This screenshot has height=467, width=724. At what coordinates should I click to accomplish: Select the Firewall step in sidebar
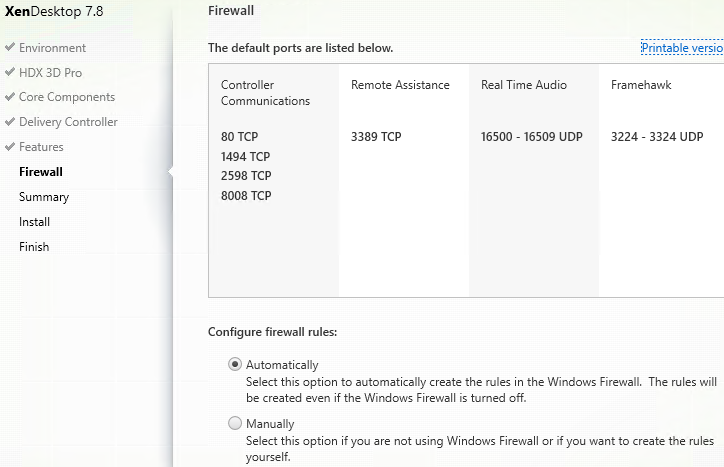pyautogui.click(x=41, y=172)
